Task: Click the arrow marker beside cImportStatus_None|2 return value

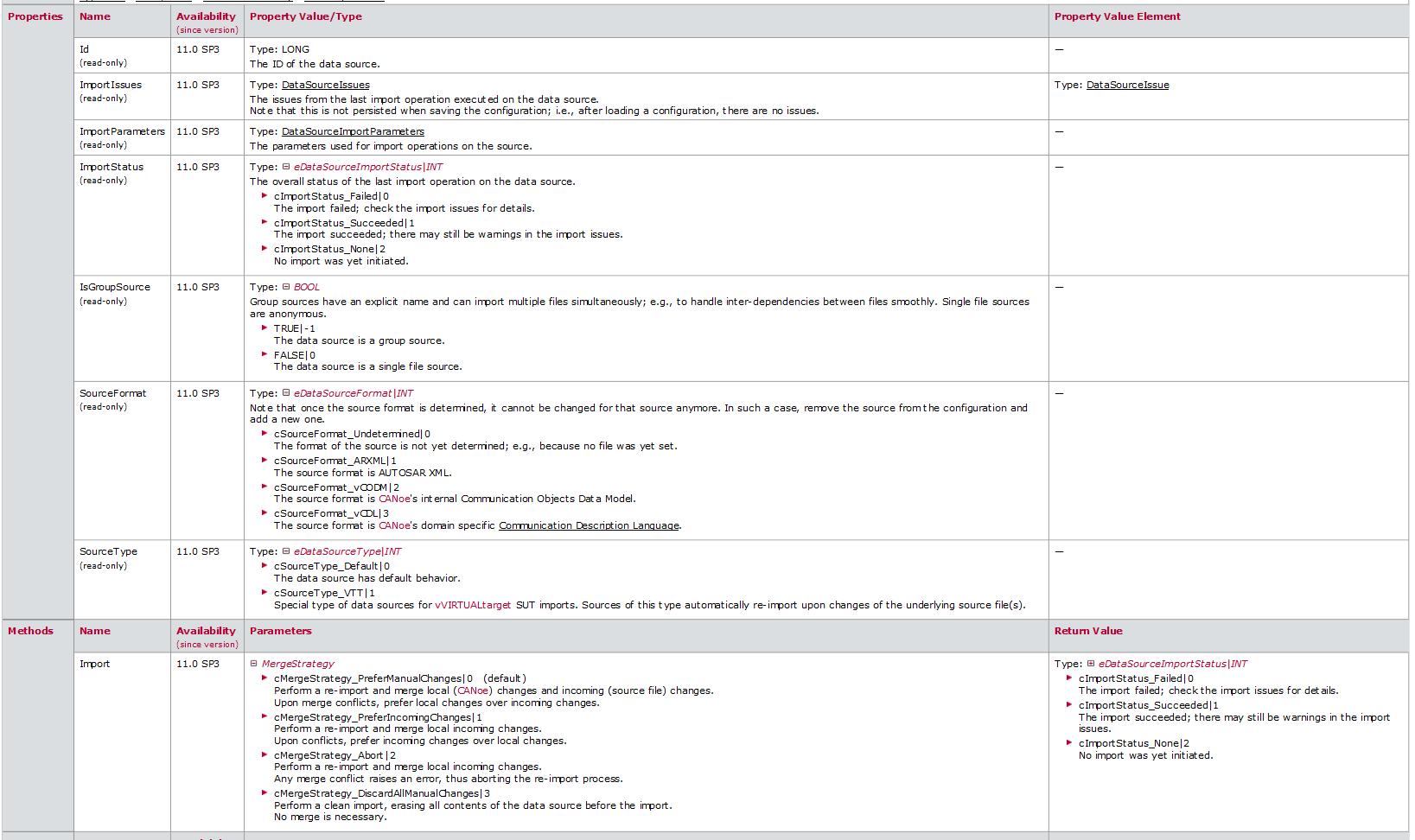Action: (1069, 743)
